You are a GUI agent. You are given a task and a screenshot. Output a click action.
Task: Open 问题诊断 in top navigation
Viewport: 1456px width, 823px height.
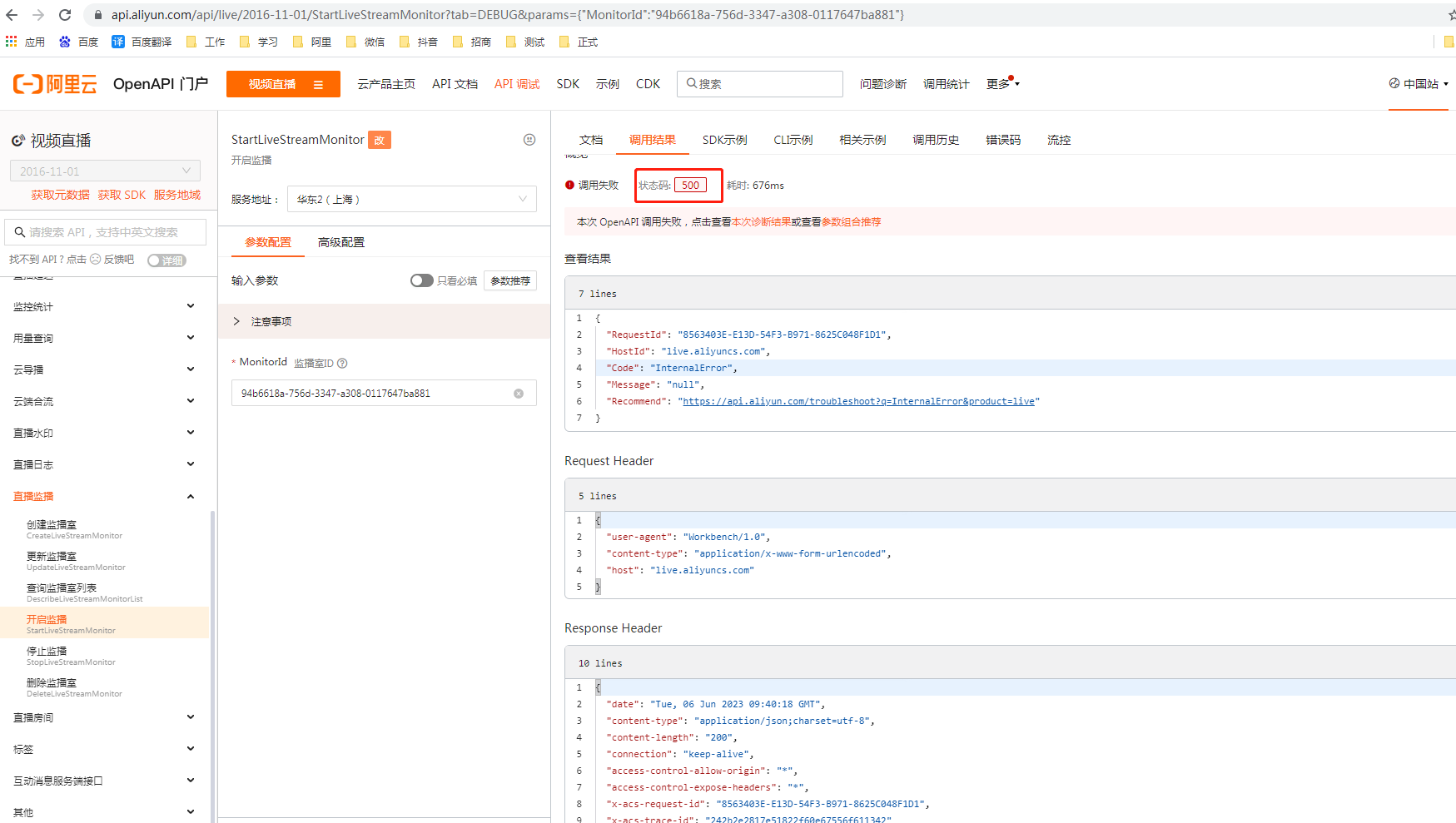[x=883, y=84]
